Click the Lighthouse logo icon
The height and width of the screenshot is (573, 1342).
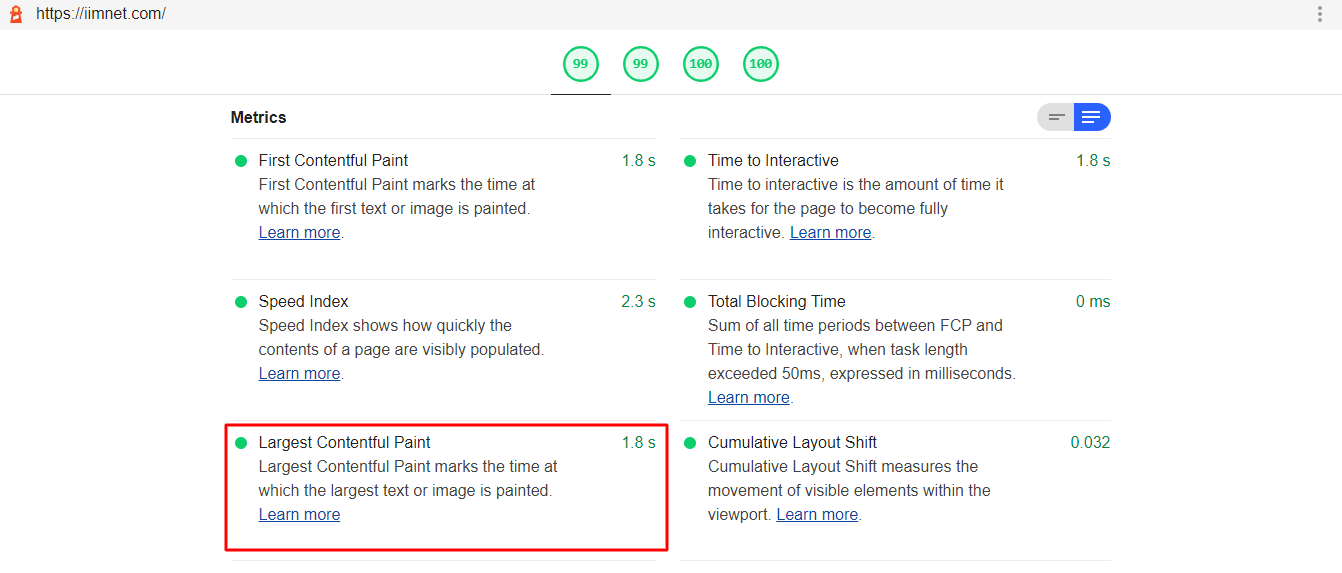click(x=16, y=14)
